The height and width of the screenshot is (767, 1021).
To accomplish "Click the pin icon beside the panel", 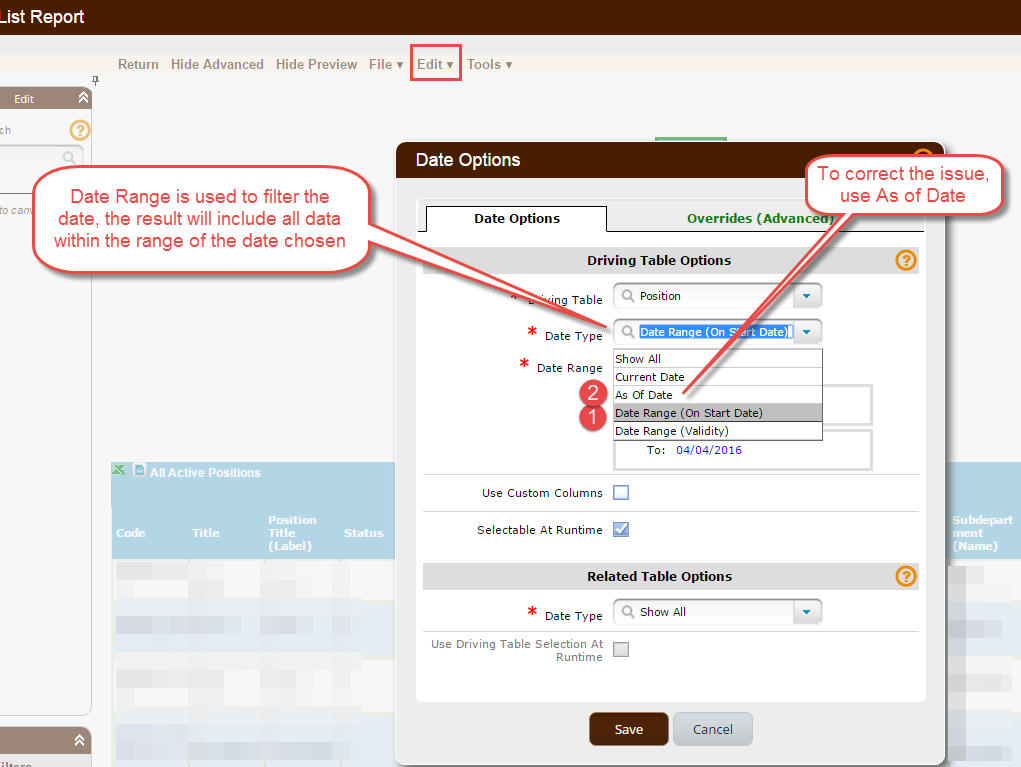I will pyautogui.click(x=95, y=81).
